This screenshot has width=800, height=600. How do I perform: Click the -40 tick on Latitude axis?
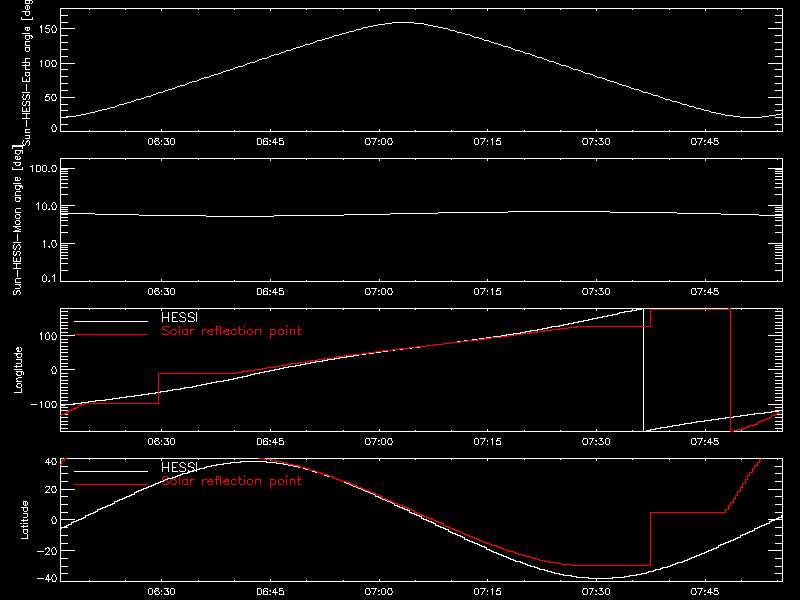pyautogui.click(x=47, y=579)
